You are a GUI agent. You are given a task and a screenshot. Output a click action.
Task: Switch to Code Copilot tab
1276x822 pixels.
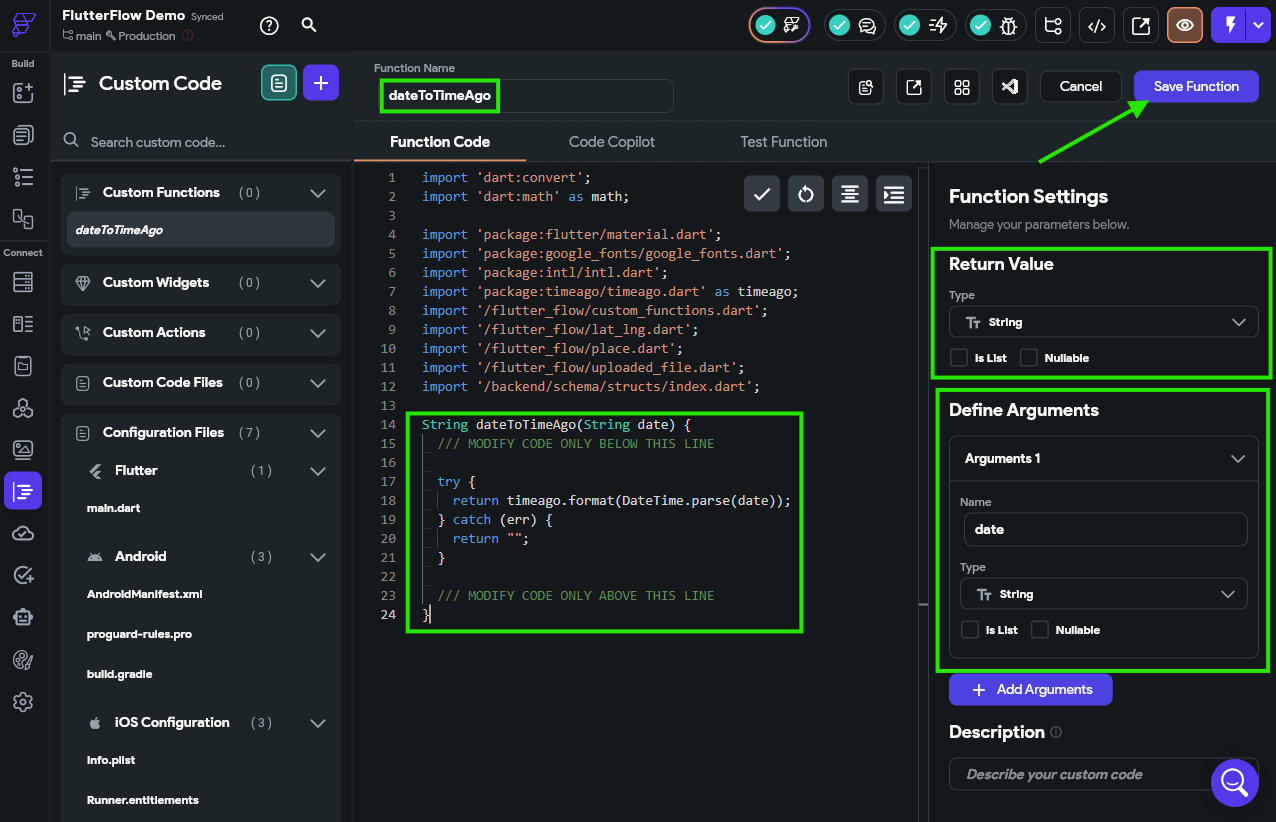coord(612,142)
